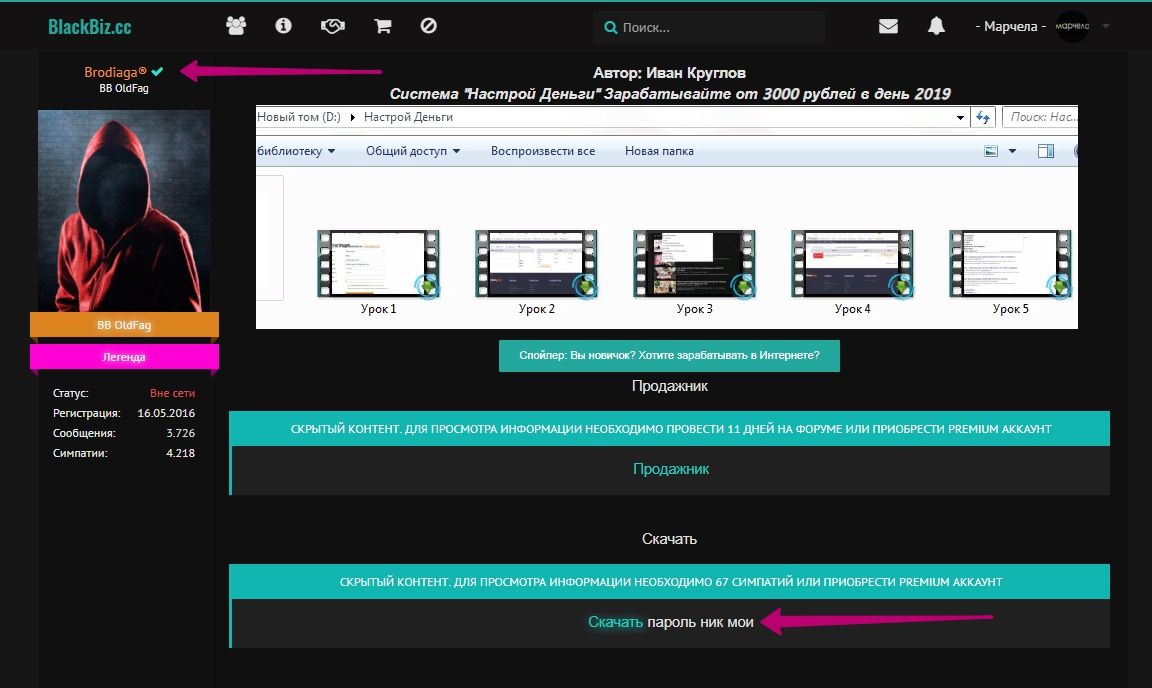Click the info circle icon in navbar
1152x688 pixels.
pos(284,27)
